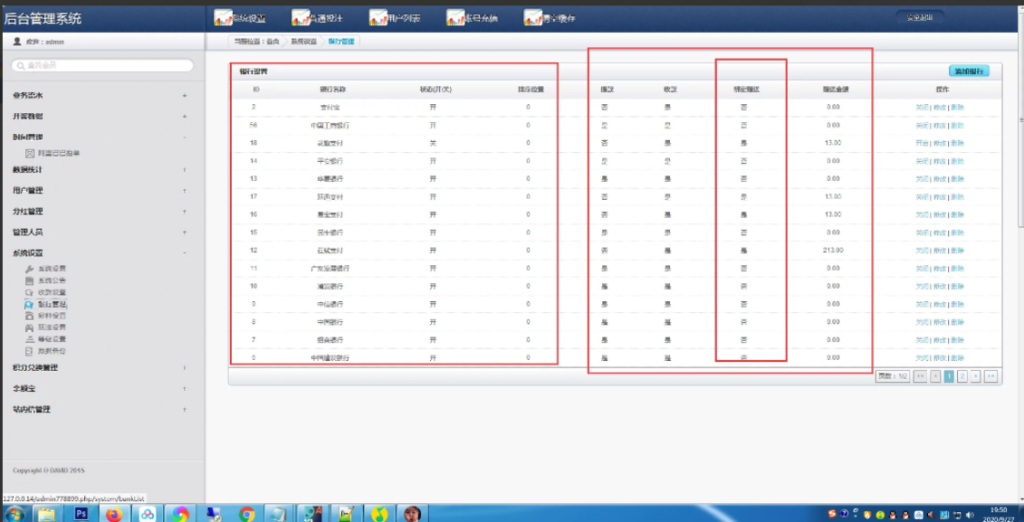1024x522 pixels.
Task: Click the 安全退出 logout button
Action: [x=920, y=18]
